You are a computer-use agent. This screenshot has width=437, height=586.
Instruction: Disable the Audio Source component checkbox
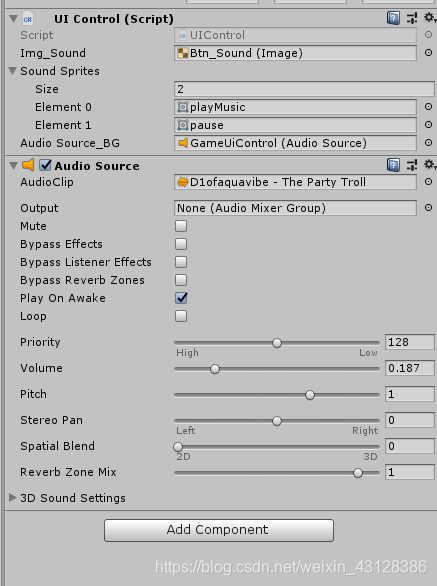click(46, 165)
